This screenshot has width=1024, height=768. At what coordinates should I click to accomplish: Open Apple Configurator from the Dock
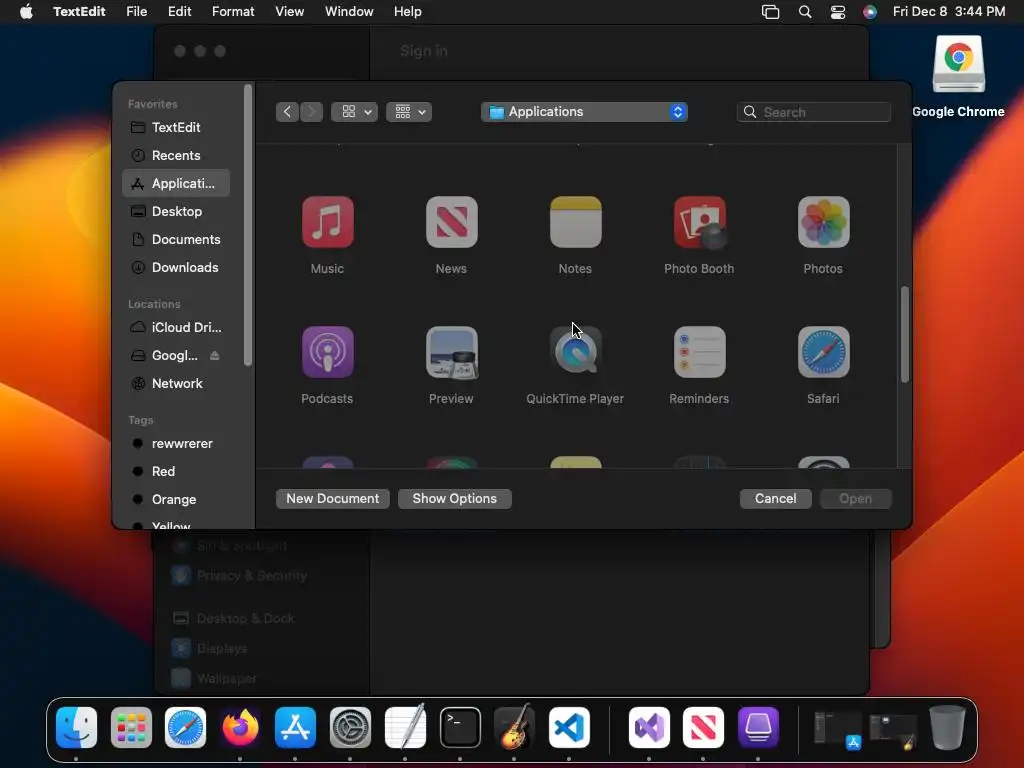point(758,727)
